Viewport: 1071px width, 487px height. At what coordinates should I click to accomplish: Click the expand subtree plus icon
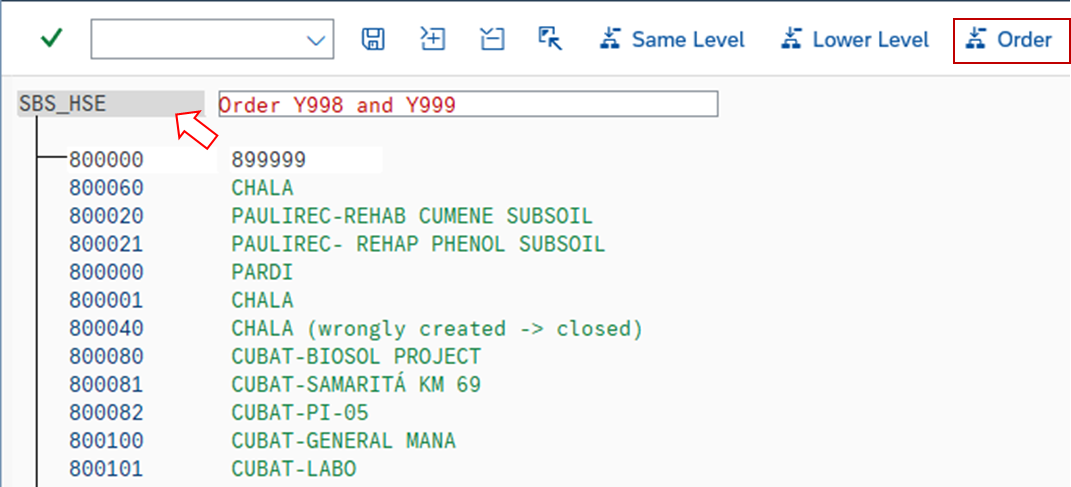click(x=432, y=39)
